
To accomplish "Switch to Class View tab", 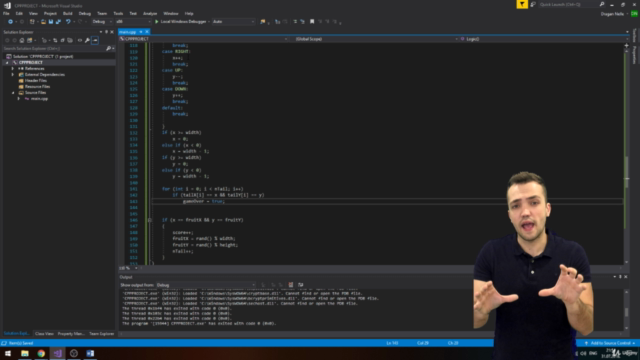I will (x=44, y=333).
